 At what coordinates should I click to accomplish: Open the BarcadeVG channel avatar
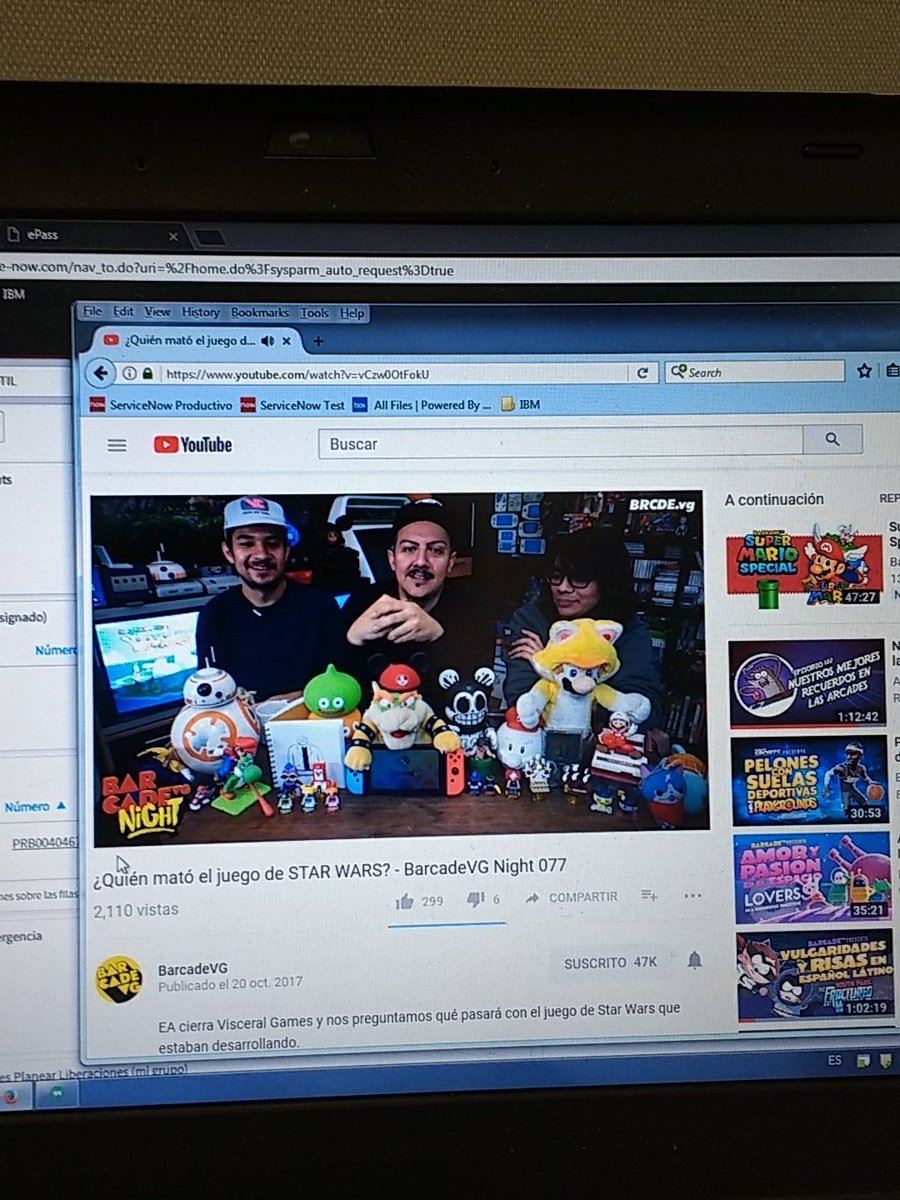(x=119, y=979)
